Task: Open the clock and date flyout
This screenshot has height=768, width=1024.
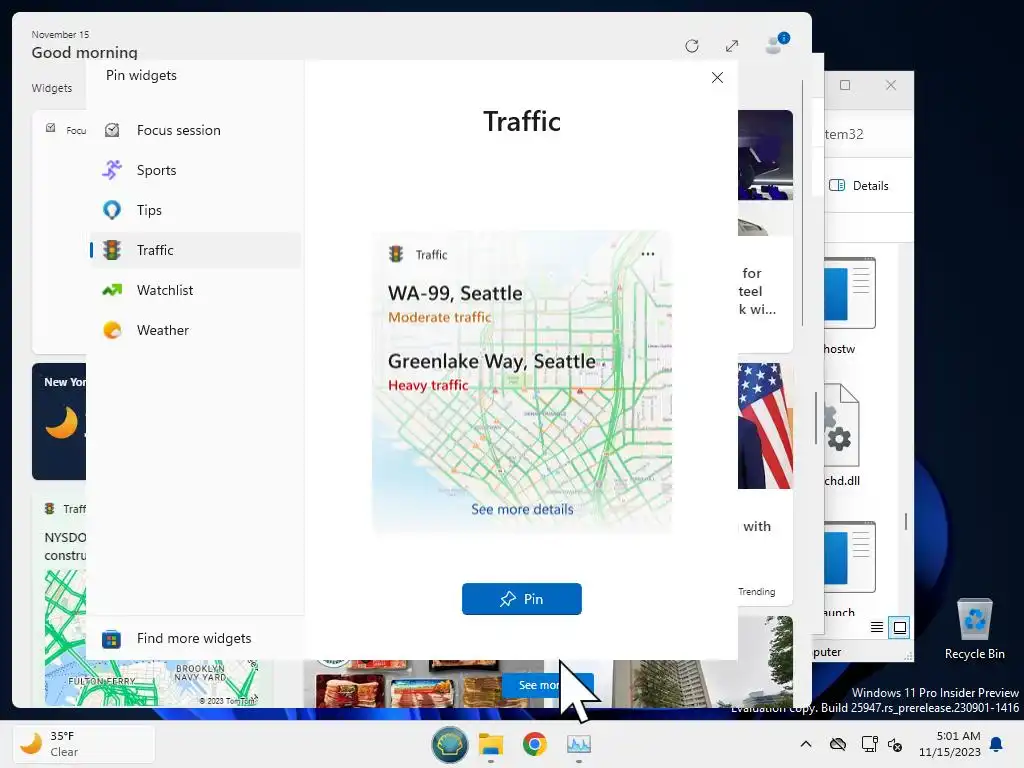Action: [950, 744]
